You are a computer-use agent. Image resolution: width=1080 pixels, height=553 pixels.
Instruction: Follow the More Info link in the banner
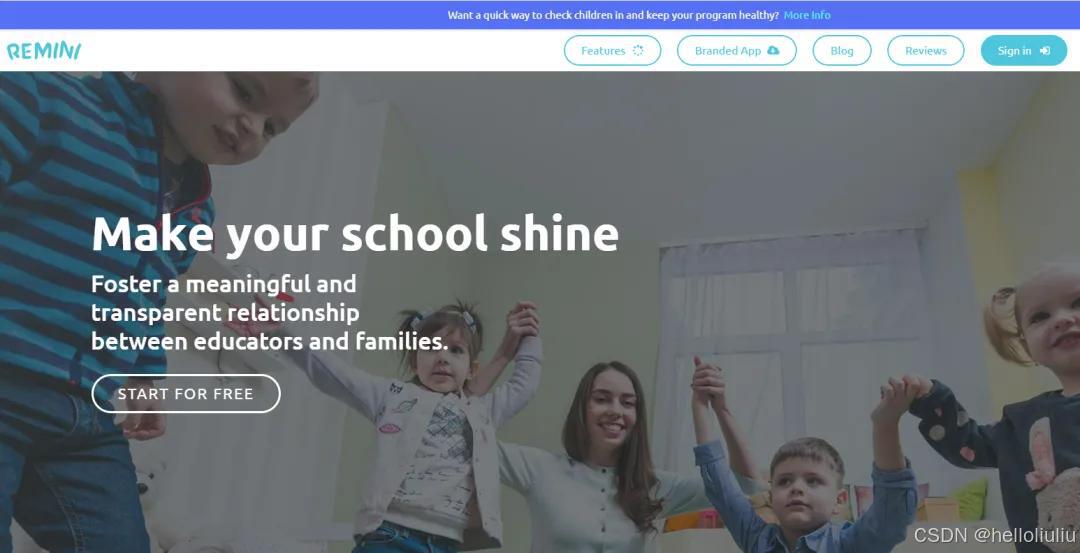807,15
